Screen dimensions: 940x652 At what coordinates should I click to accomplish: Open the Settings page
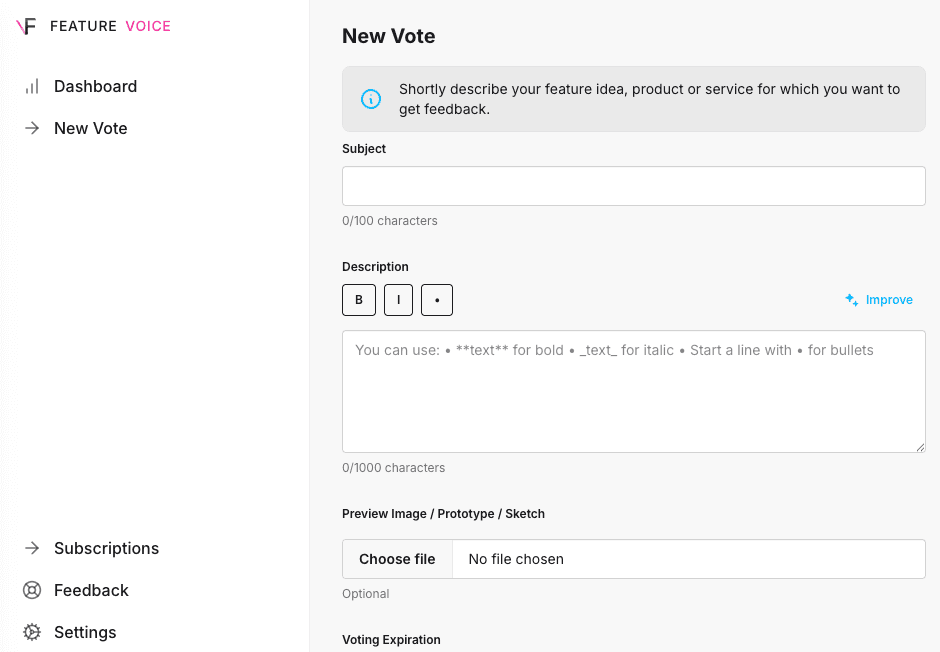(85, 632)
